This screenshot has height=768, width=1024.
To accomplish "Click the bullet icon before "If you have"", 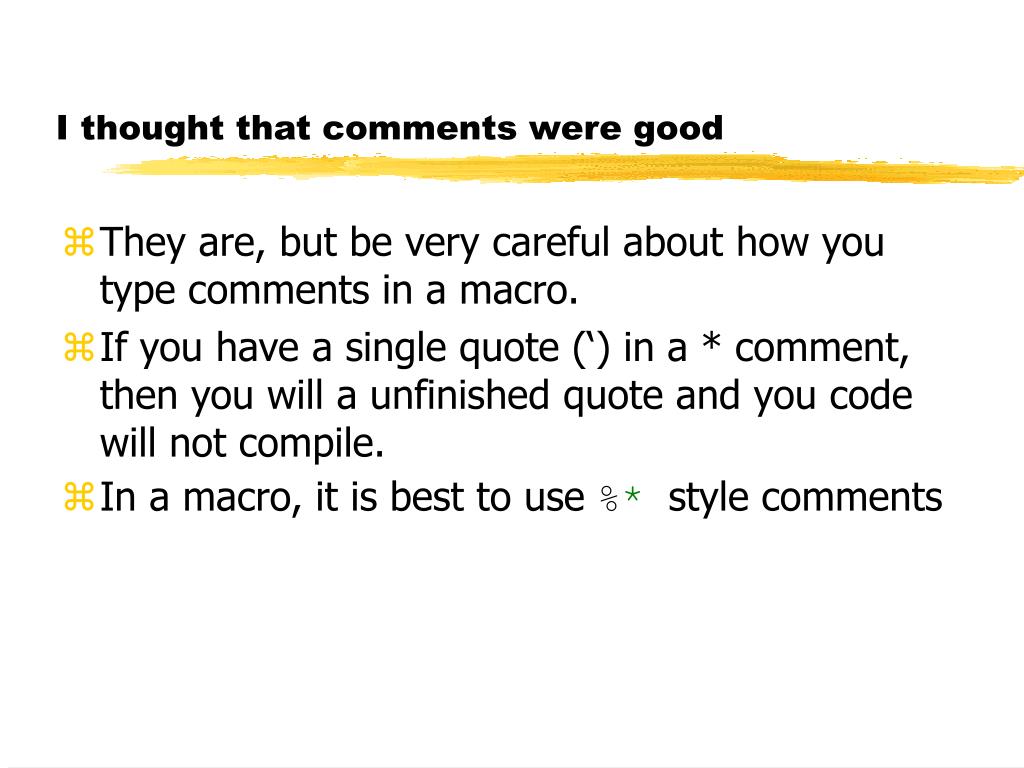I will click(79, 347).
